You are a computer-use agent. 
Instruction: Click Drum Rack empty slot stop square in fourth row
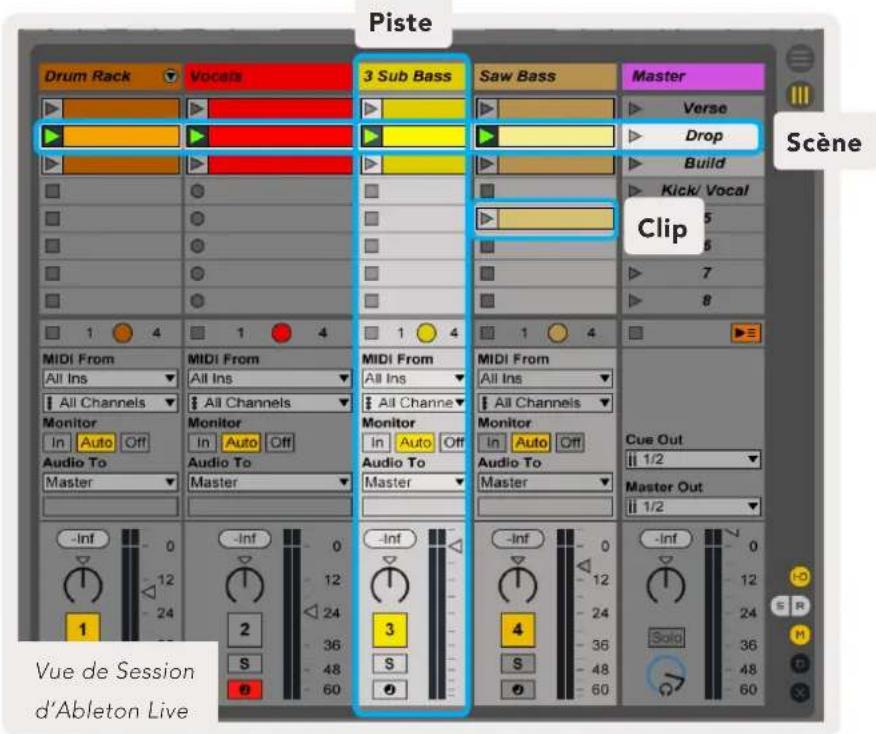tap(53, 191)
